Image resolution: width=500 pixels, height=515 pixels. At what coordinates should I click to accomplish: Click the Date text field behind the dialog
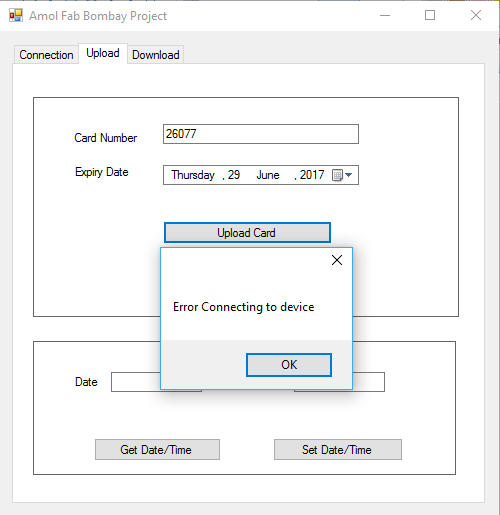(x=136, y=382)
